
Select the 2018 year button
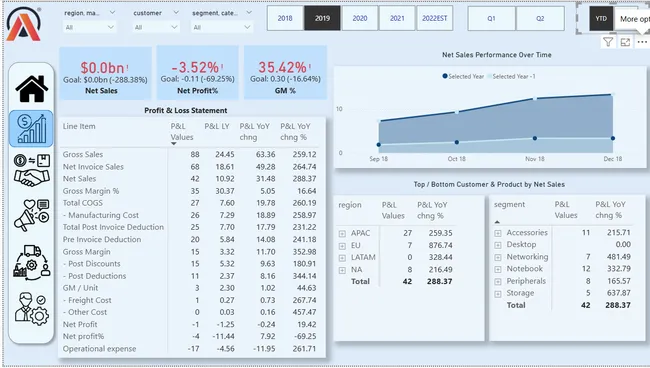(285, 18)
